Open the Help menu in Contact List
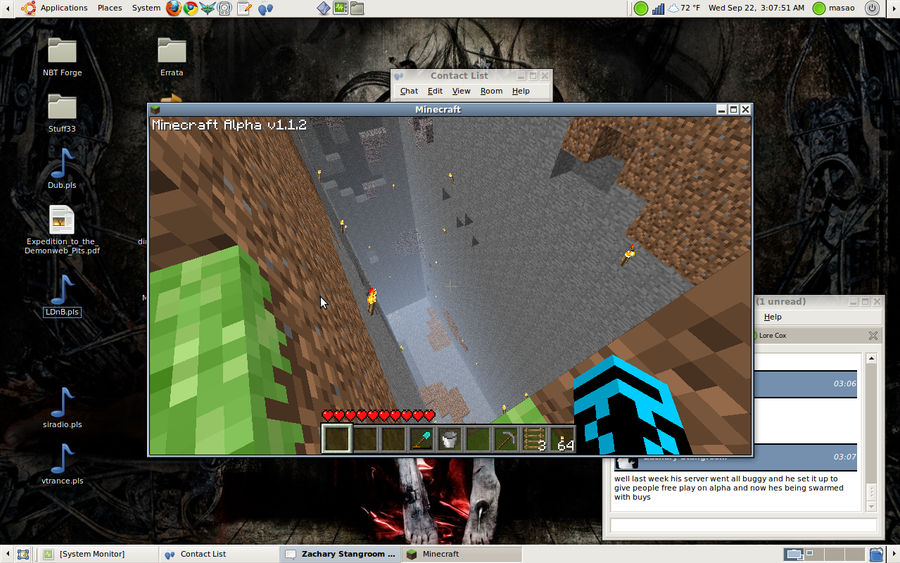The image size is (900, 563). pos(521,91)
